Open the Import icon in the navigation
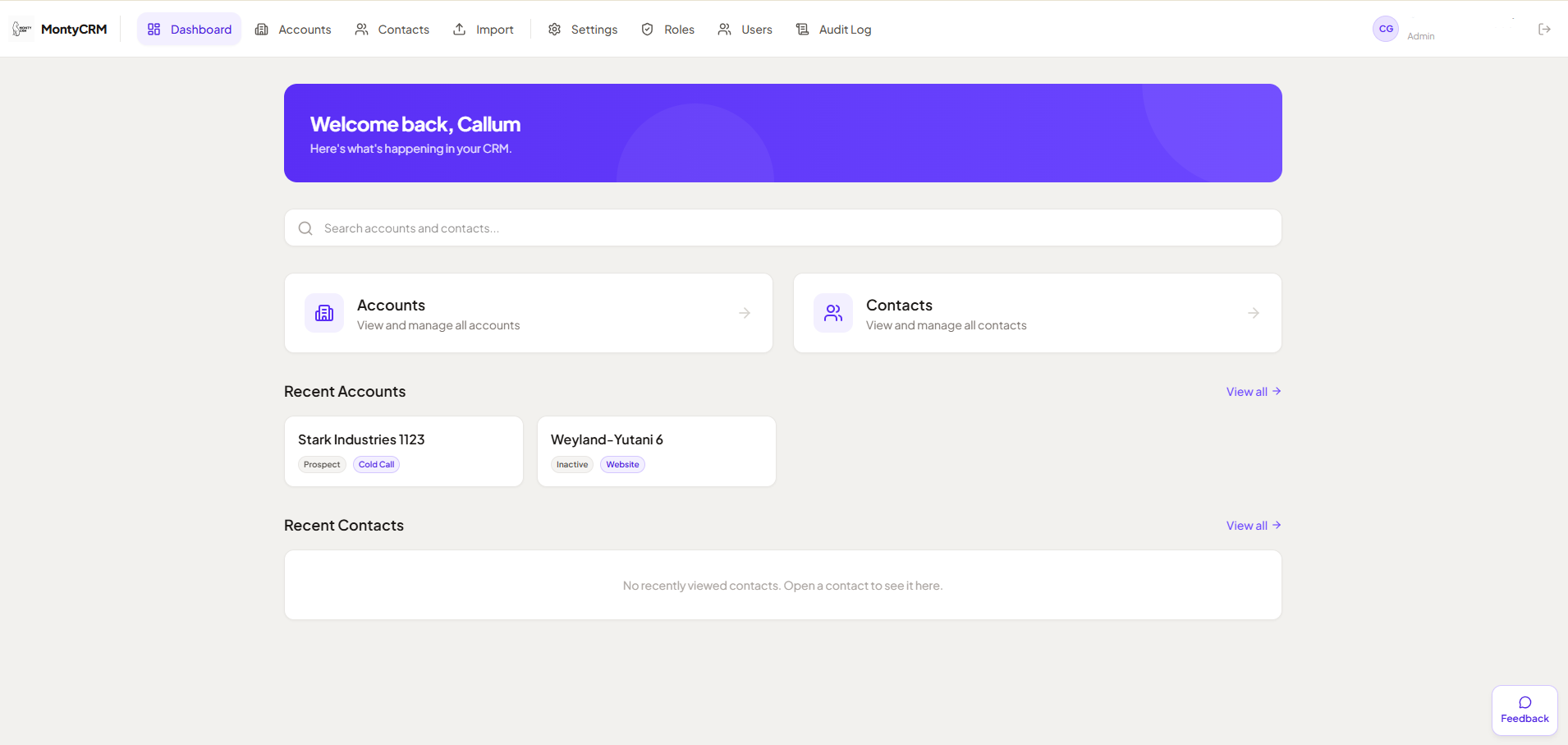 460,29
